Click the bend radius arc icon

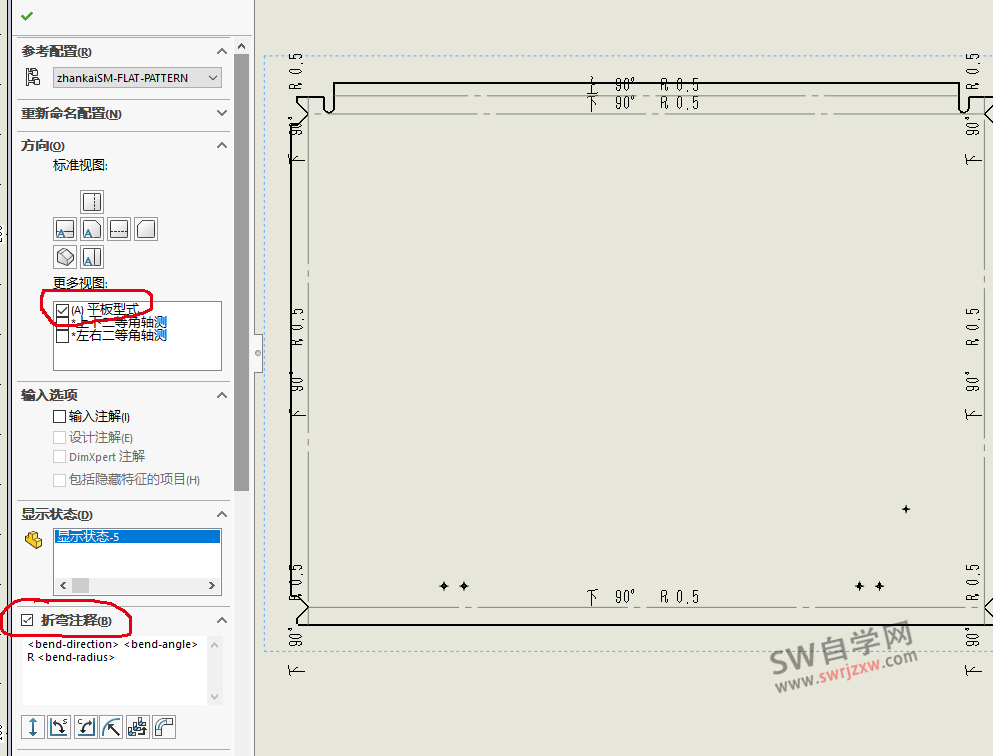pyautogui.click(x=111, y=726)
